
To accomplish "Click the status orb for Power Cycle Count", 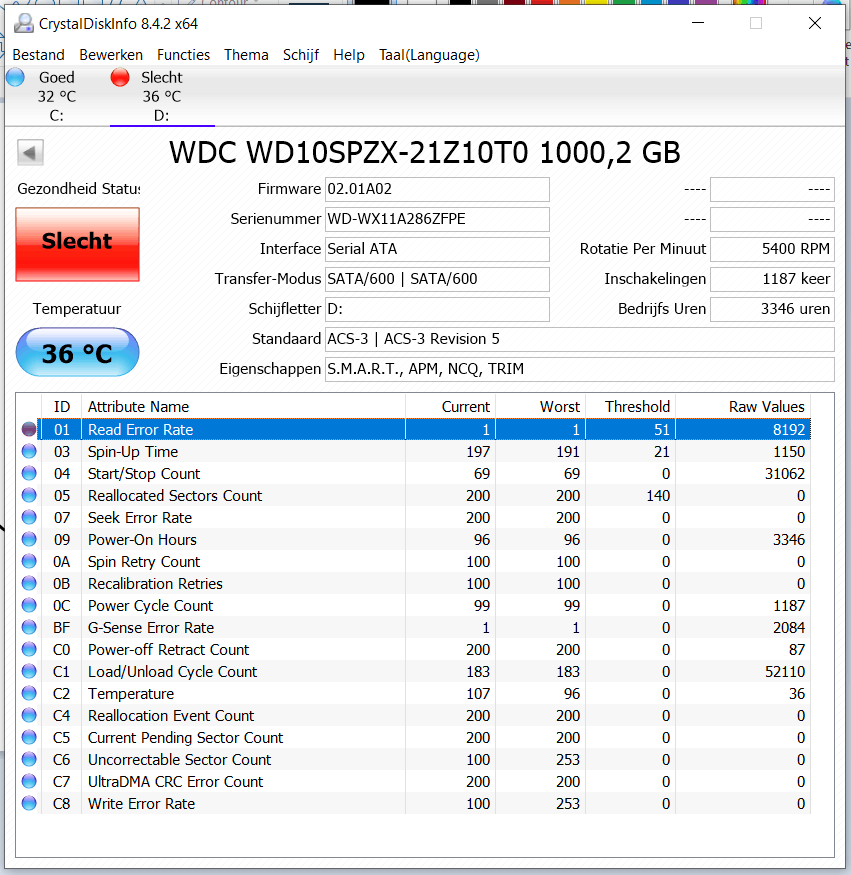I will [29, 605].
